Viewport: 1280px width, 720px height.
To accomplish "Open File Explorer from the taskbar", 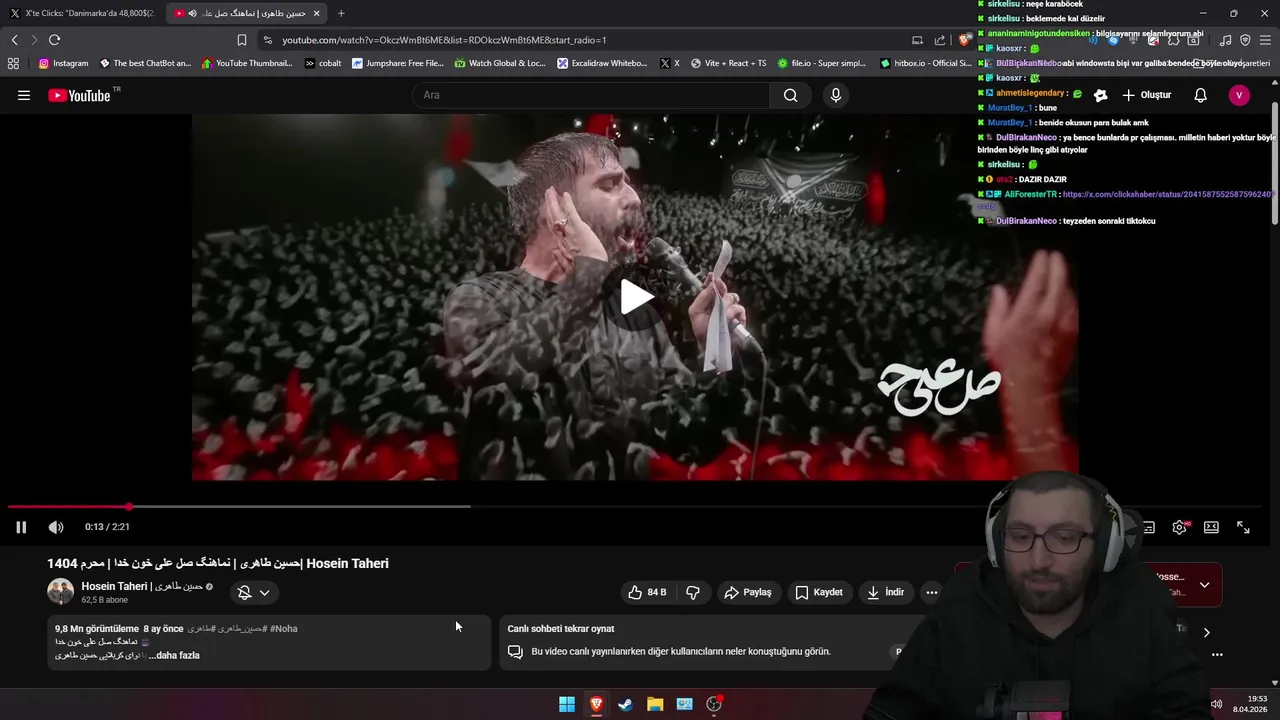I will tap(655, 704).
